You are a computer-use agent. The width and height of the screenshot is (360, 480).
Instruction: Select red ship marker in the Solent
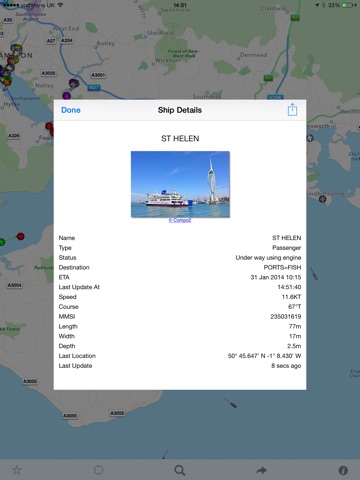click(x=21, y=236)
